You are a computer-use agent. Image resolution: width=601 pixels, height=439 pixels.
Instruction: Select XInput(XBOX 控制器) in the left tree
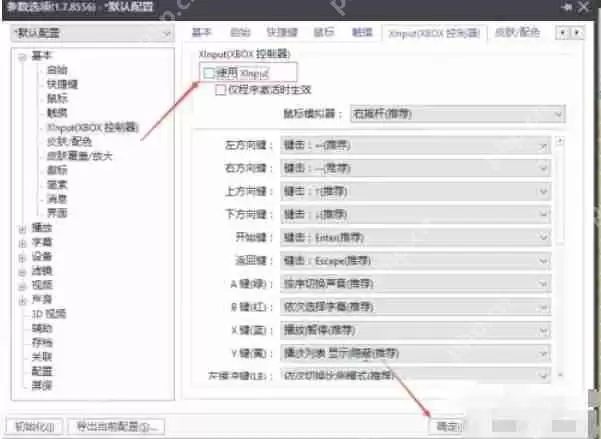click(92, 127)
